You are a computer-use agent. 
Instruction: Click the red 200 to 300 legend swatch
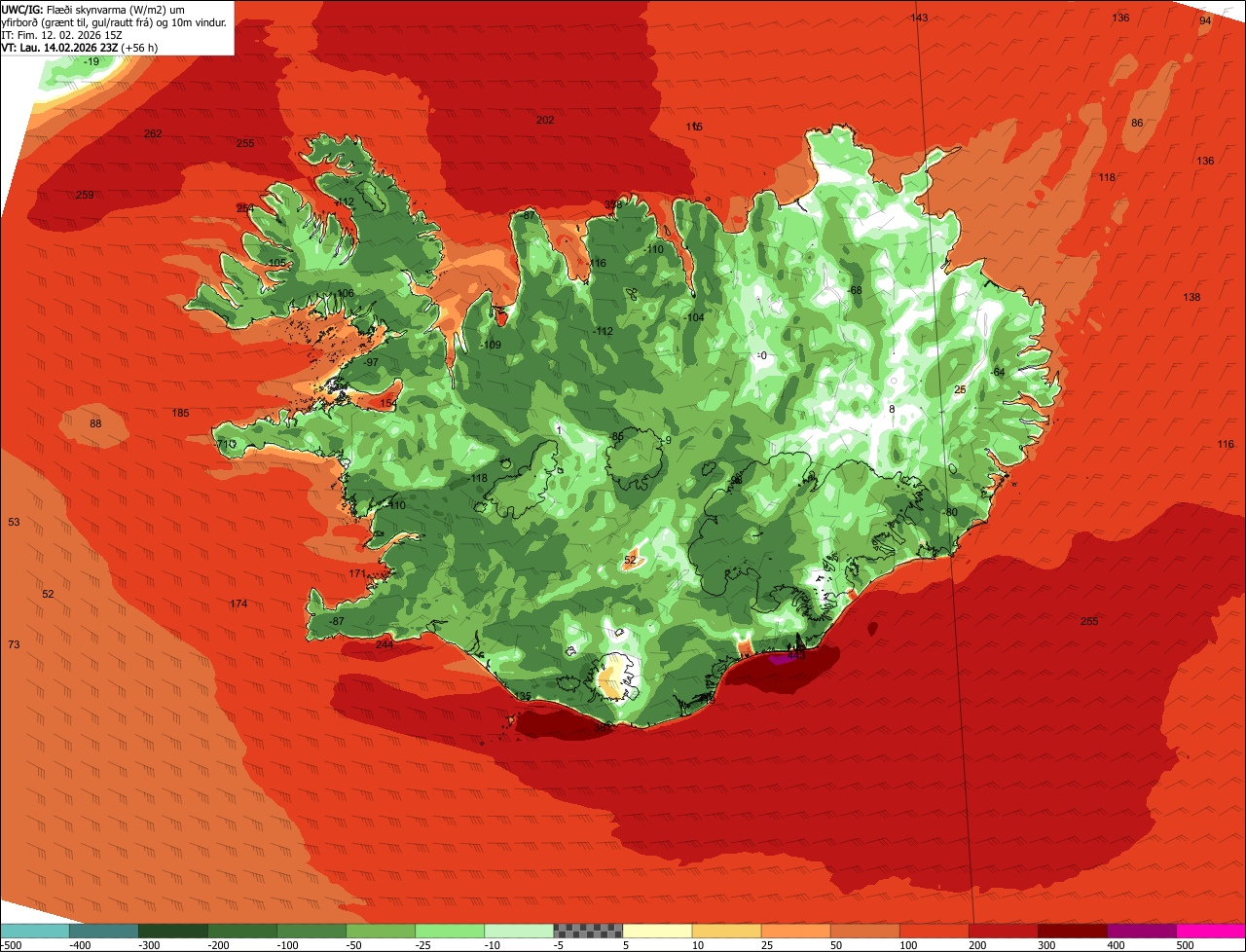(x=1003, y=931)
